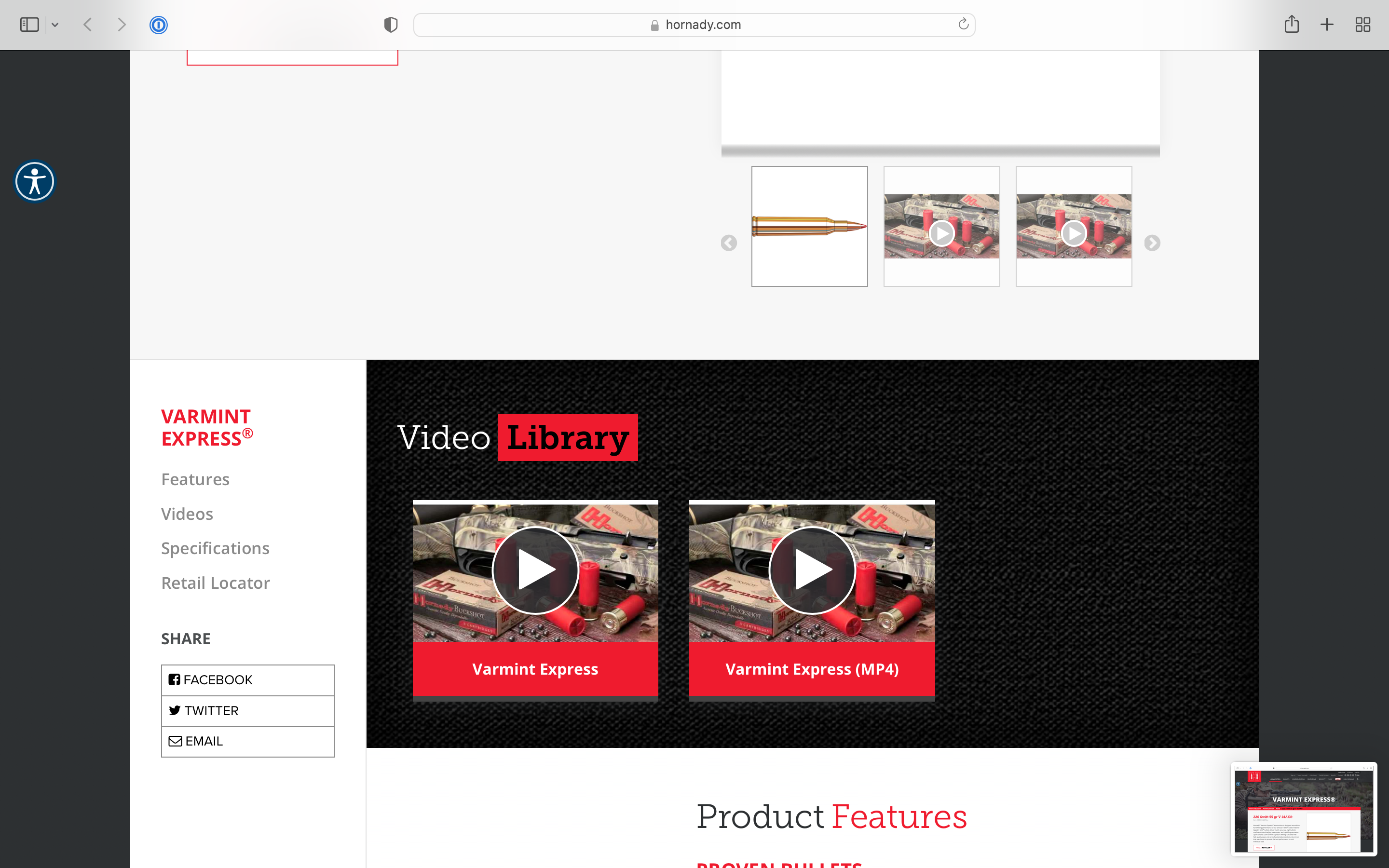Toggle the Safari sidebar
The image size is (1389, 868).
click(x=29, y=25)
